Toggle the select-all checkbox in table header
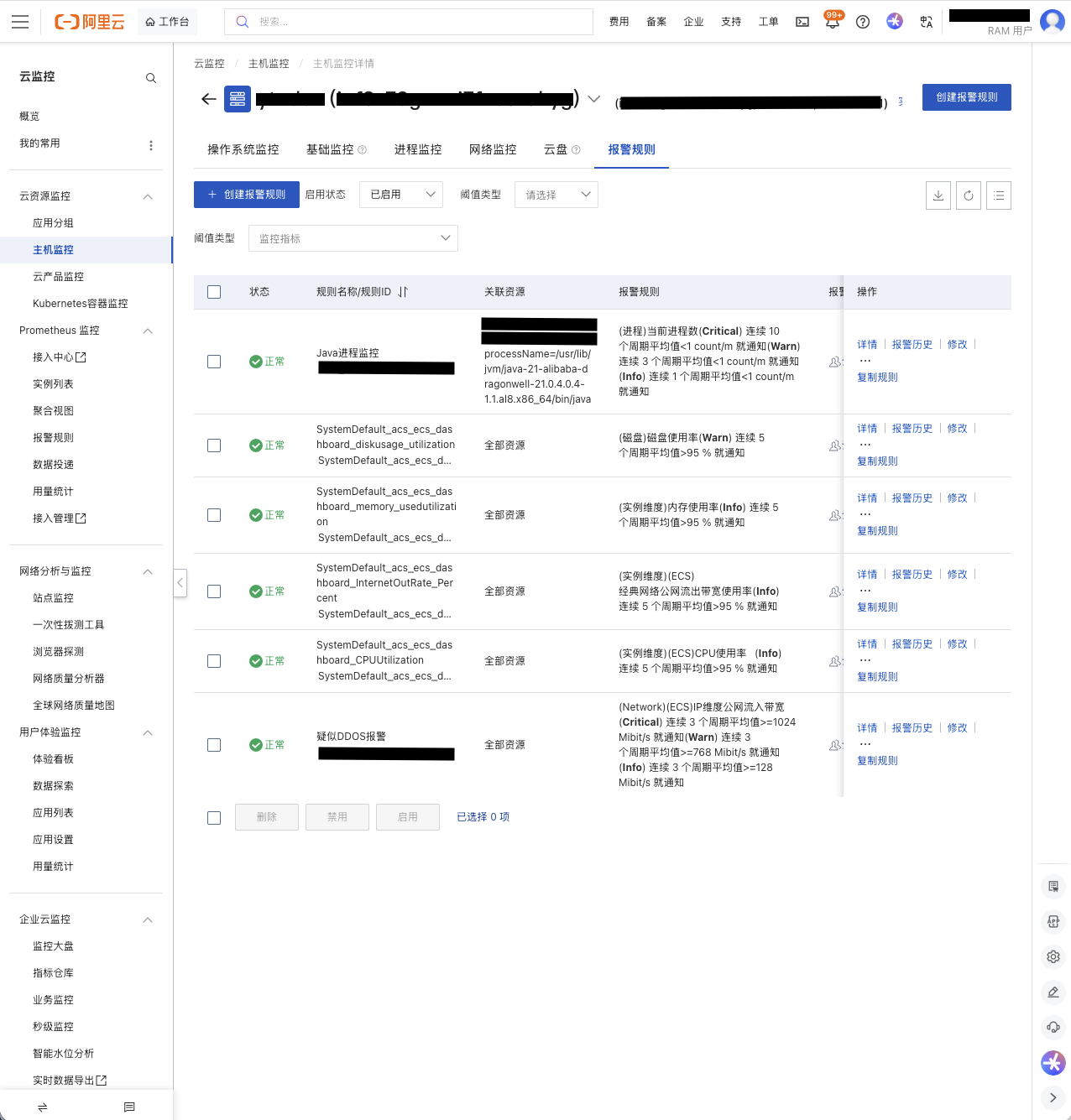 pos(214,292)
